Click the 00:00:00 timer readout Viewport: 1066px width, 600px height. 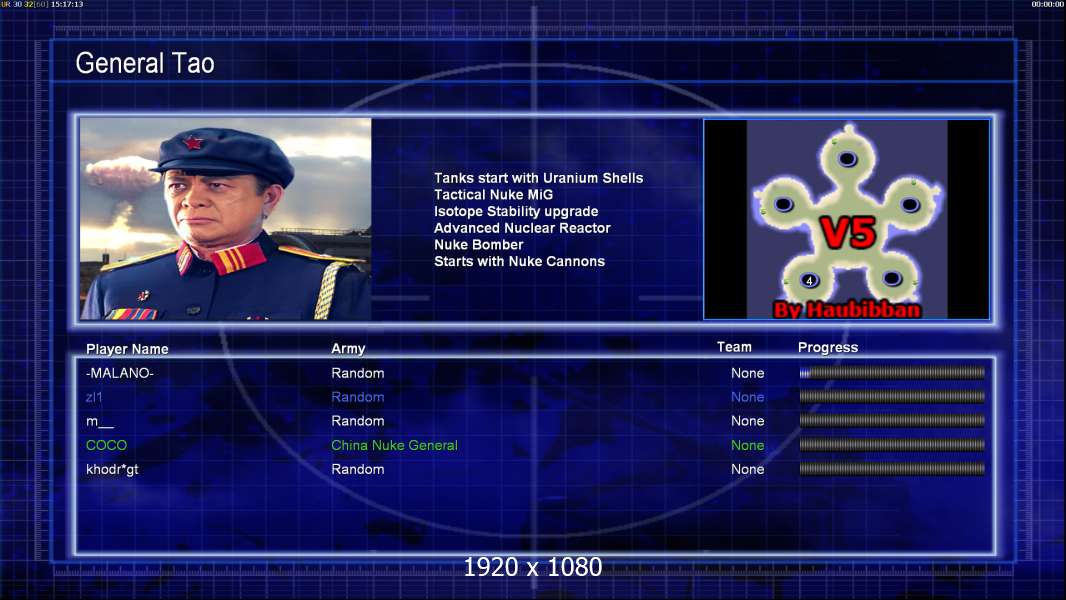[x=1048, y=4]
